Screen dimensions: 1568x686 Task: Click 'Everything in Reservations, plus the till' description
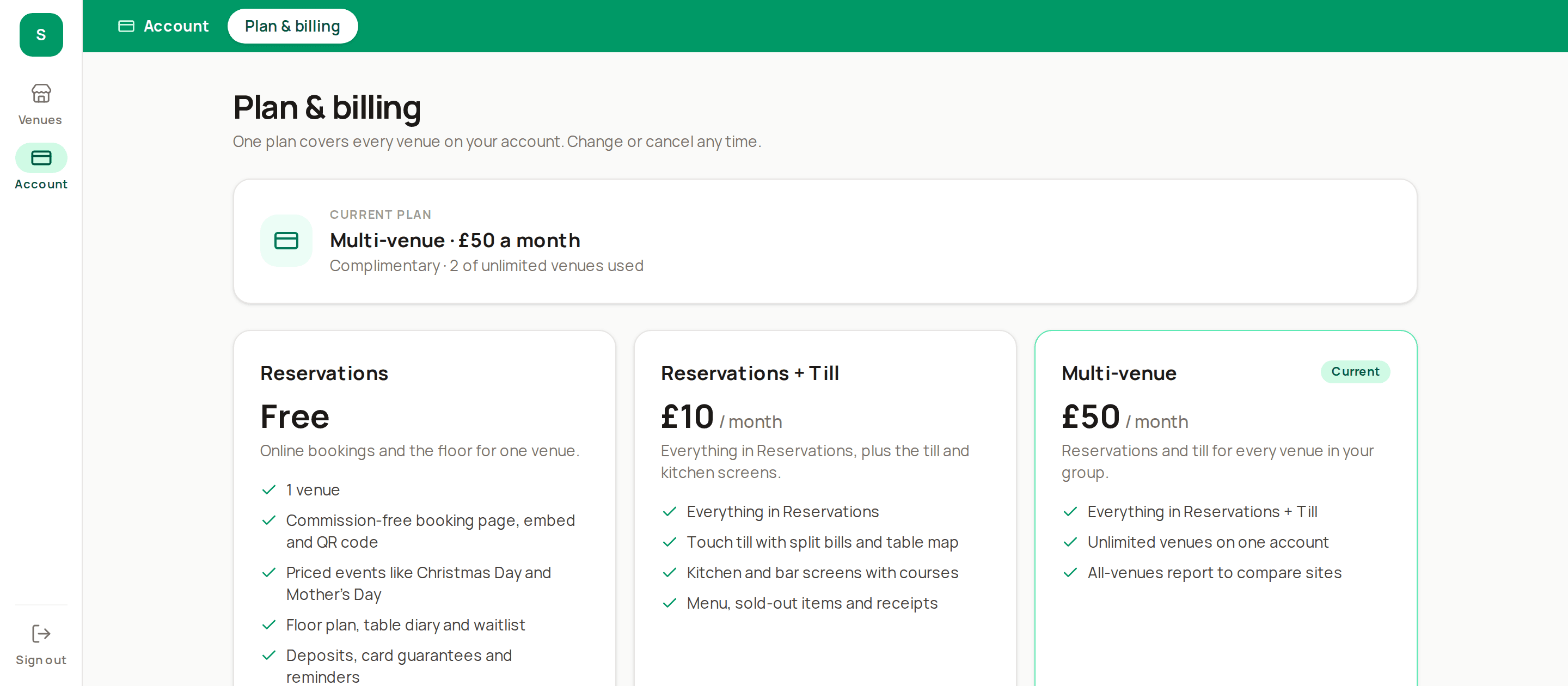click(x=814, y=462)
